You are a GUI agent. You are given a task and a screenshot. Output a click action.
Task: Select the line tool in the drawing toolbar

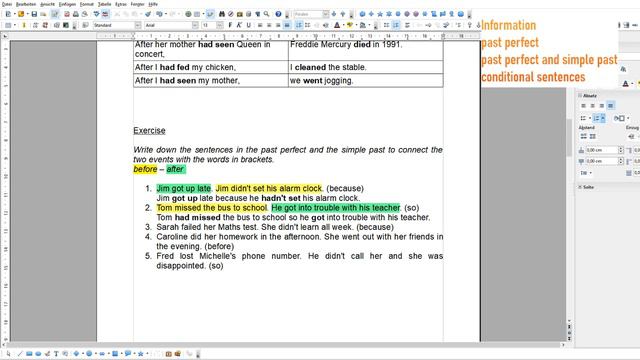point(20,353)
